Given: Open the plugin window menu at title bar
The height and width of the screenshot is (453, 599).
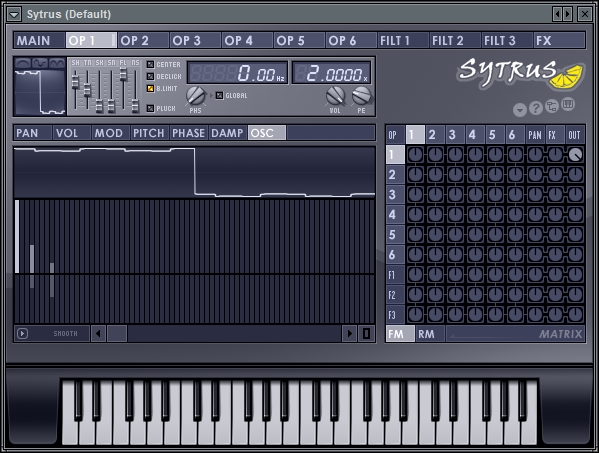Looking at the screenshot, I should [14, 15].
